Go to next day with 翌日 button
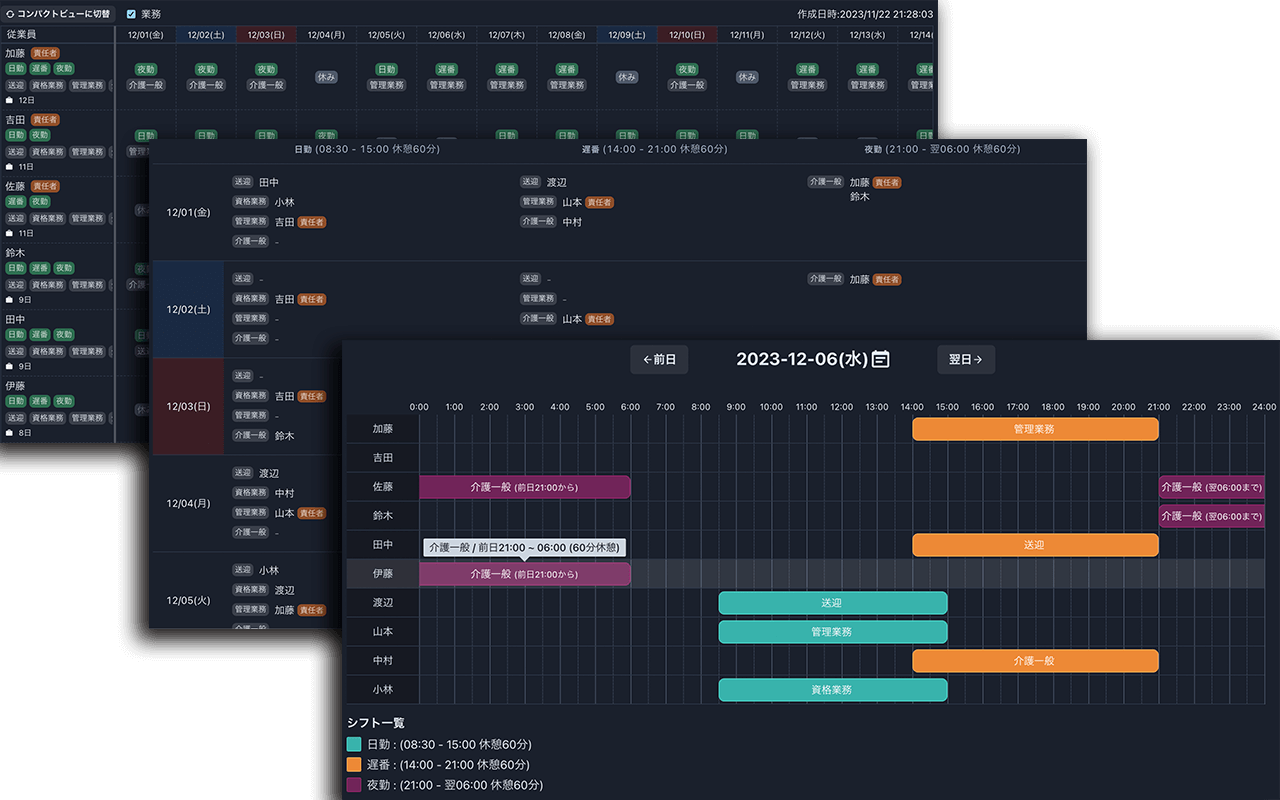The image size is (1280, 800). point(965,360)
